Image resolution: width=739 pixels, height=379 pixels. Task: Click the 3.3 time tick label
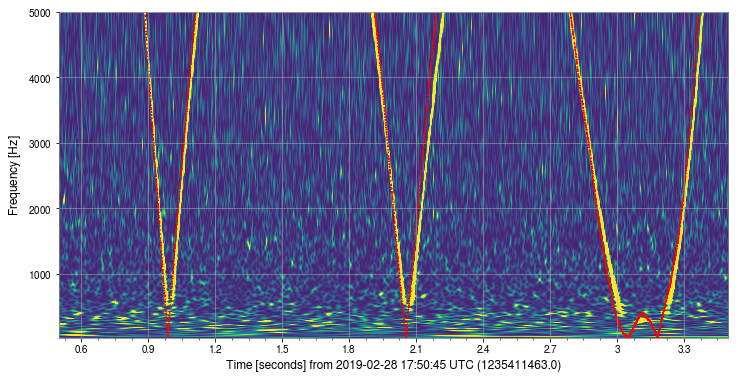pyautogui.click(x=684, y=349)
